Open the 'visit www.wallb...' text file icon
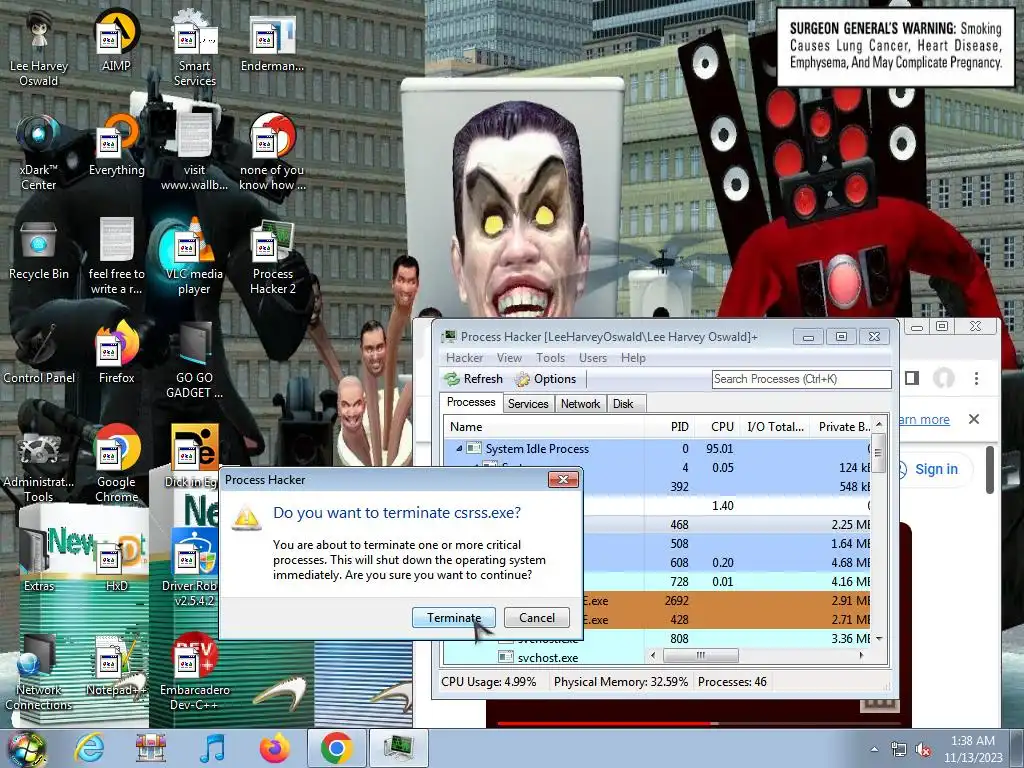The height and width of the screenshot is (768, 1024). (194, 153)
